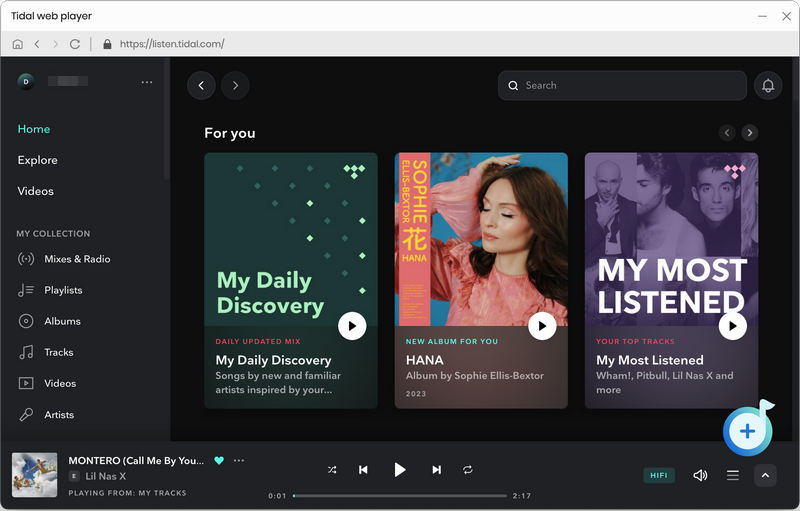Click the Artists microphone icon
Screen dimensions: 800x511
pos(26,415)
